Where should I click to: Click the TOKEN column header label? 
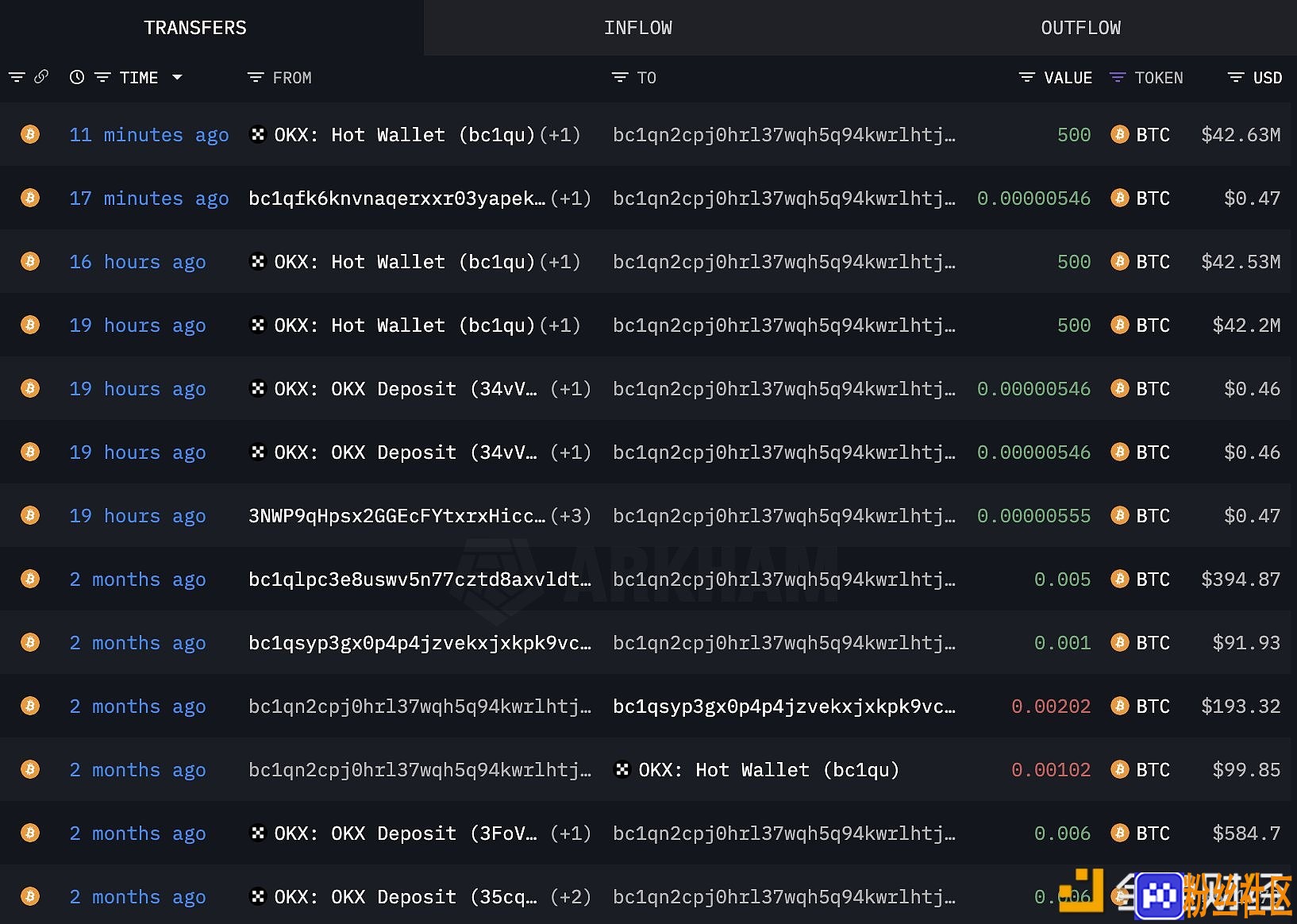(x=1159, y=78)
